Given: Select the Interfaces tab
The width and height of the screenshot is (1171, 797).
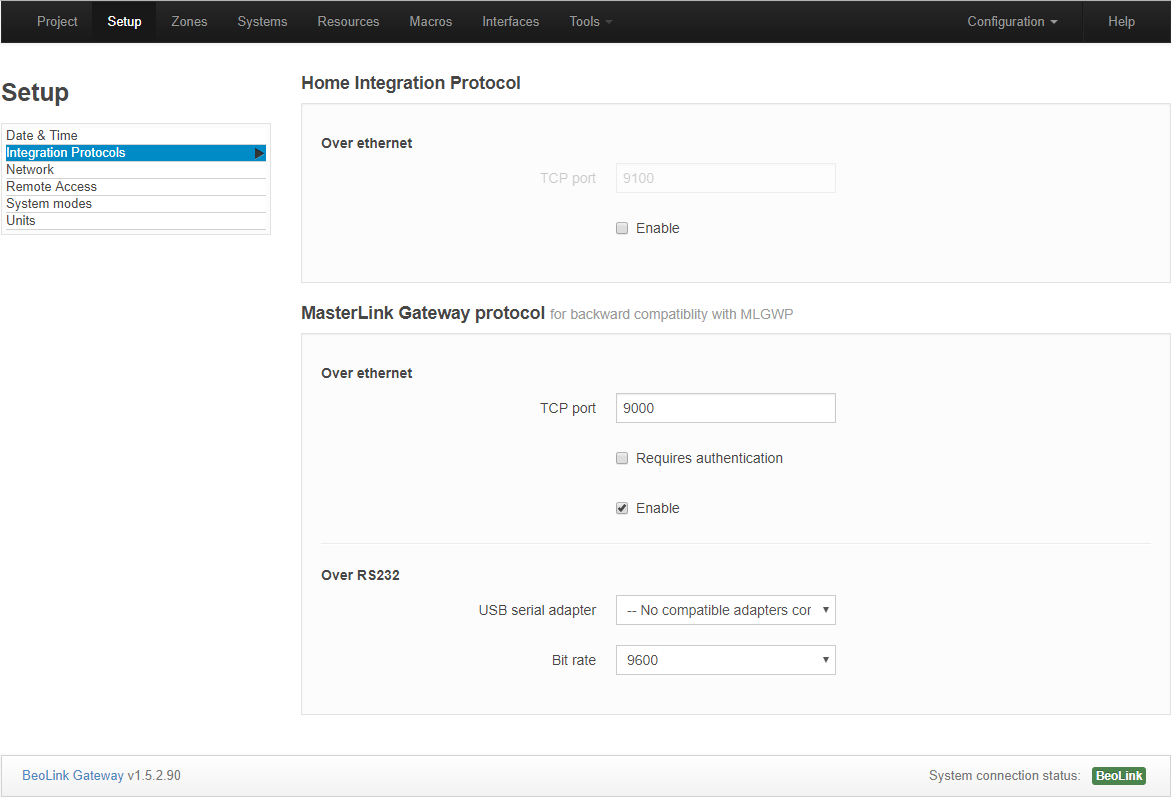Looking at the screenshot, I should 510,22.
